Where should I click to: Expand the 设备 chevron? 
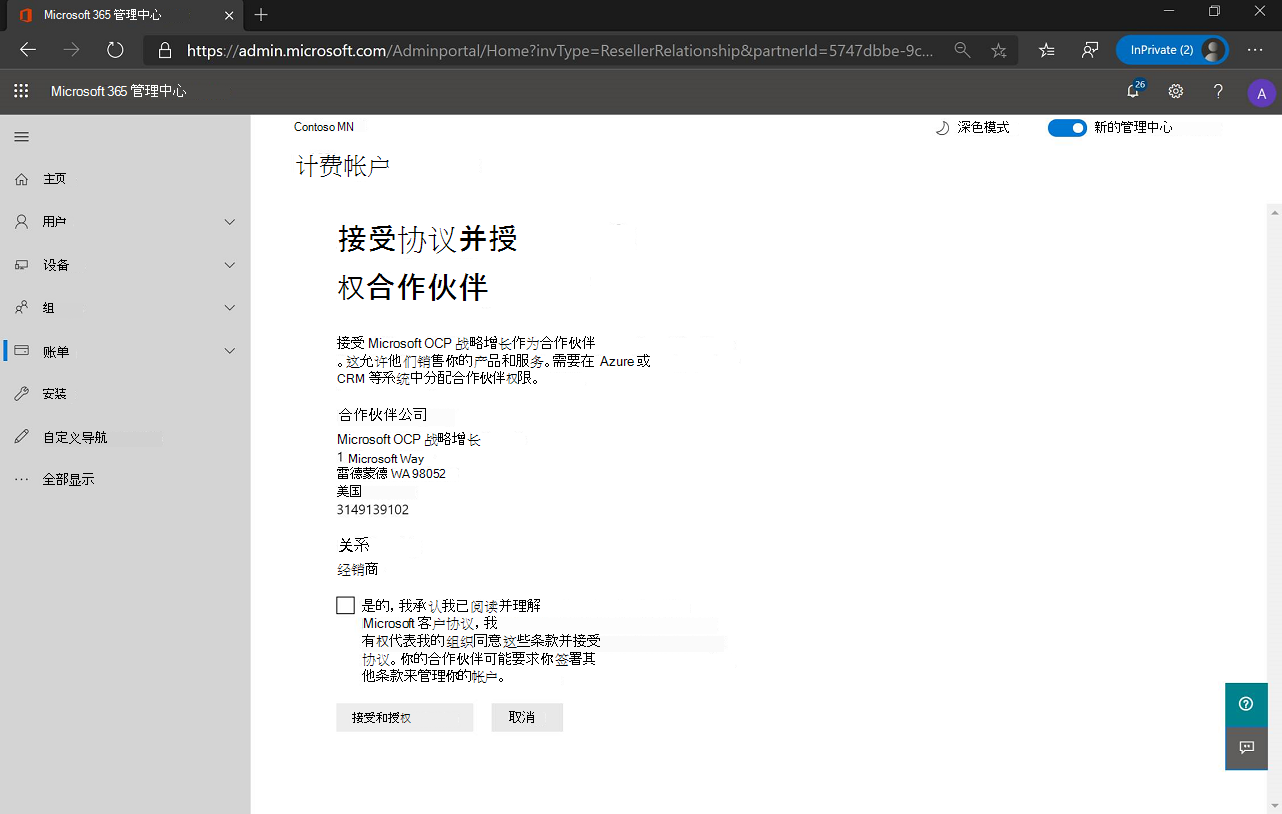click(x=230, y=265)
